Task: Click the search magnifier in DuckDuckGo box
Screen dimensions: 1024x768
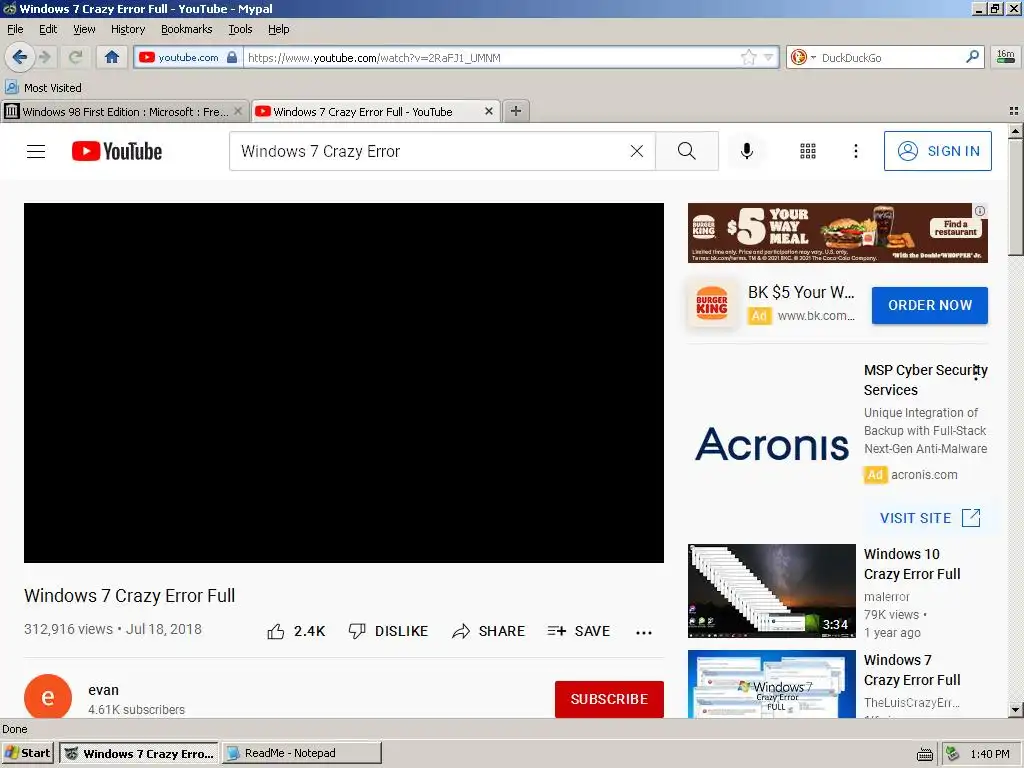Action: (972, 57)
